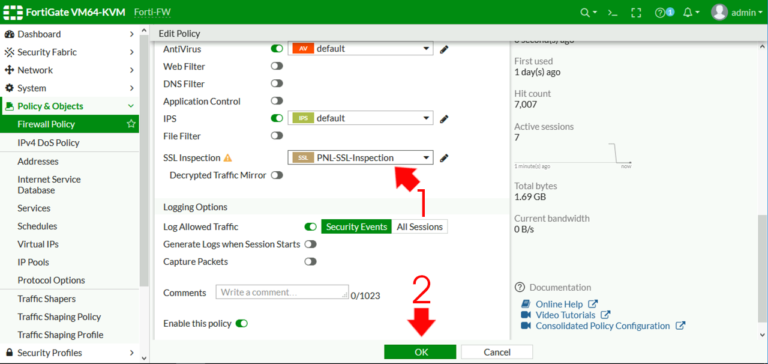Image resolution: width=768 pixels, height=364 pixels.
Task: Expand the Network menu chevron
Action: tap(131, 71)
